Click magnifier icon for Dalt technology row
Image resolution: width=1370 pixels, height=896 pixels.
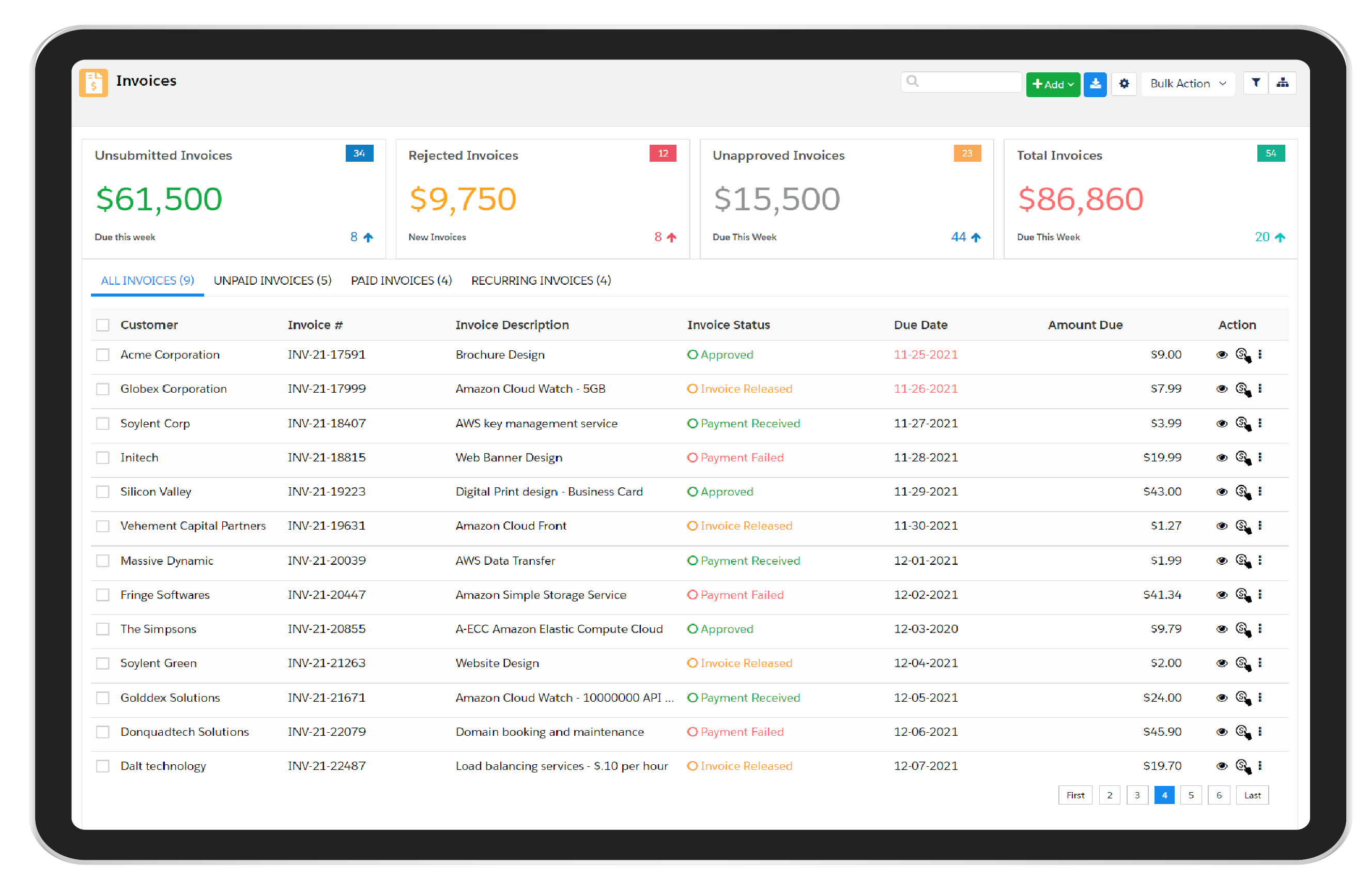click(x=1243, y=766)
